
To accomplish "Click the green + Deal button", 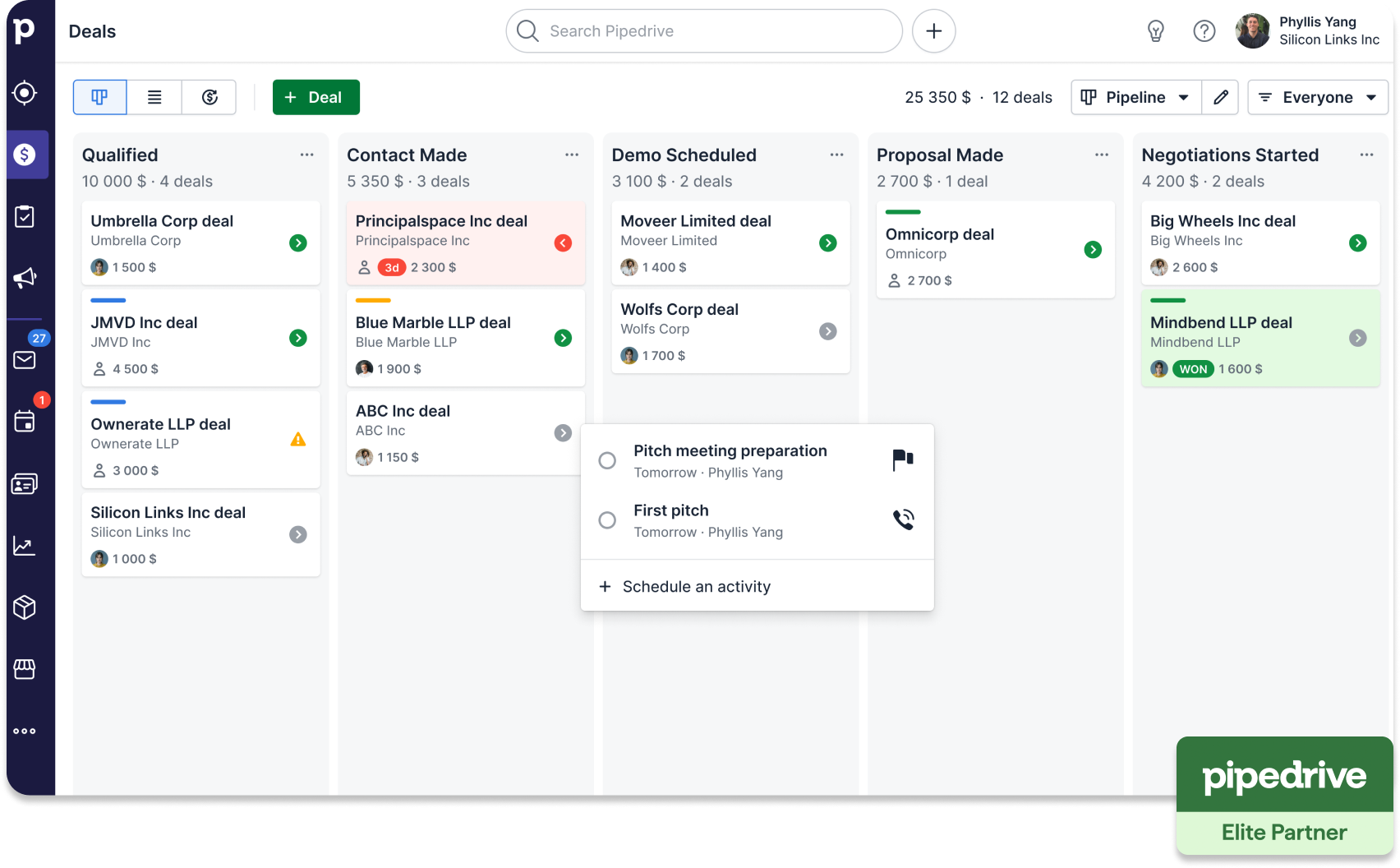I will 315,97.
